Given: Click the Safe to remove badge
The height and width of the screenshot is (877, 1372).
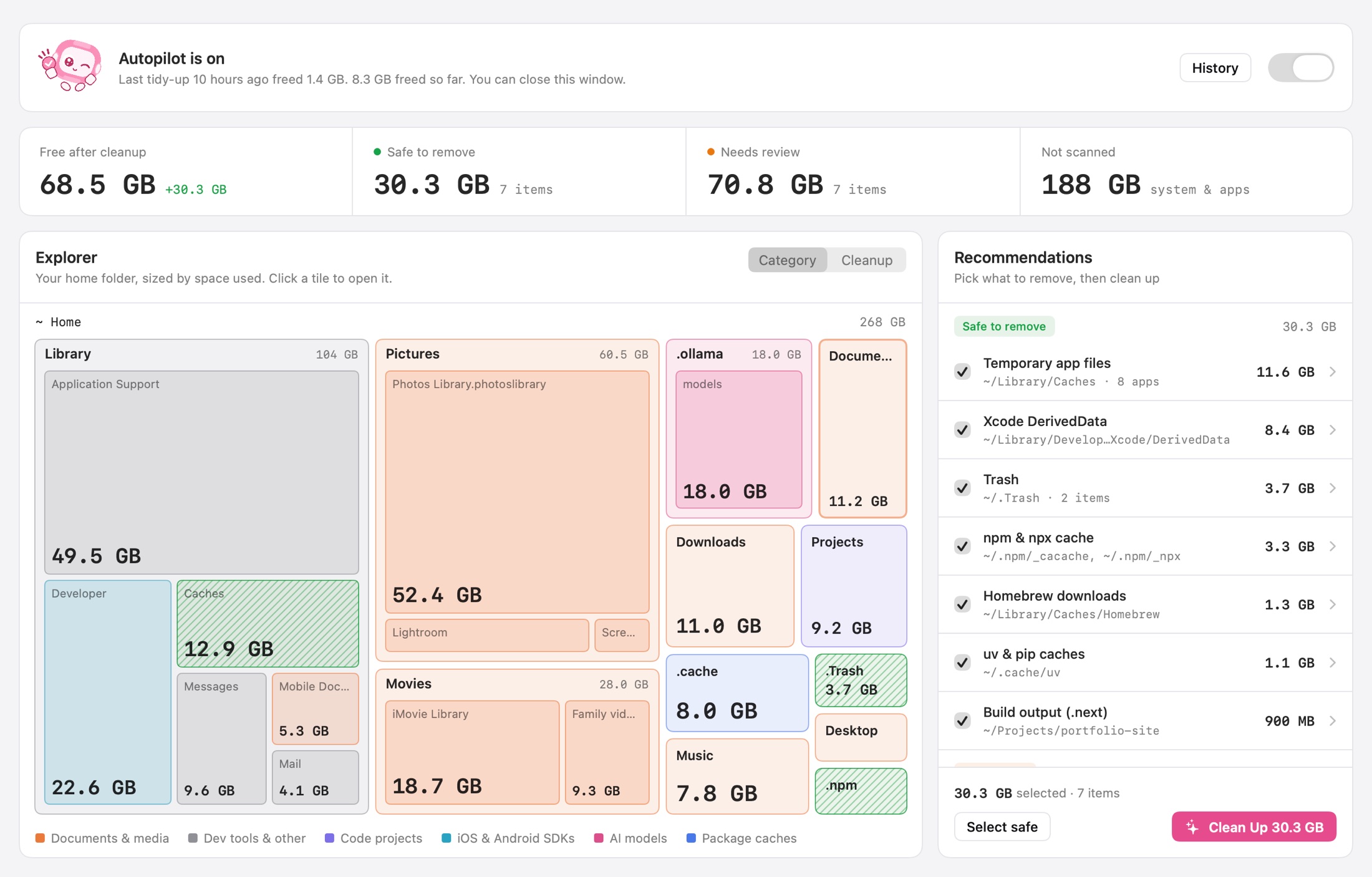Looking at the screenshot, I should pyautogui.click(x=1004, y=326).
